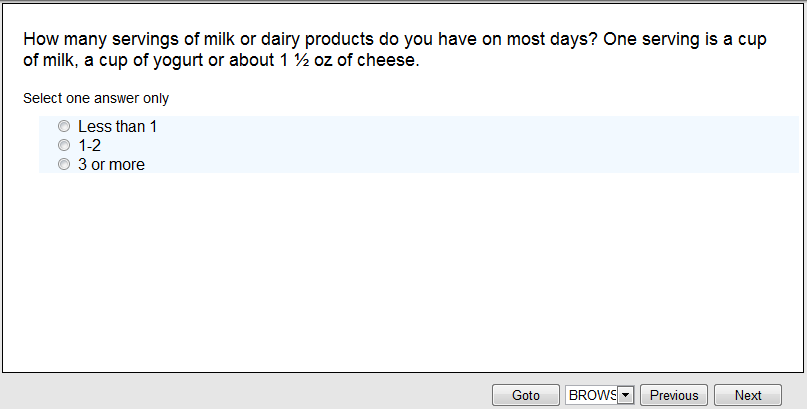Click the question's second line about yogurt and cheese
The height and width of the screenshot is (409, 807).
pos(220,60)
